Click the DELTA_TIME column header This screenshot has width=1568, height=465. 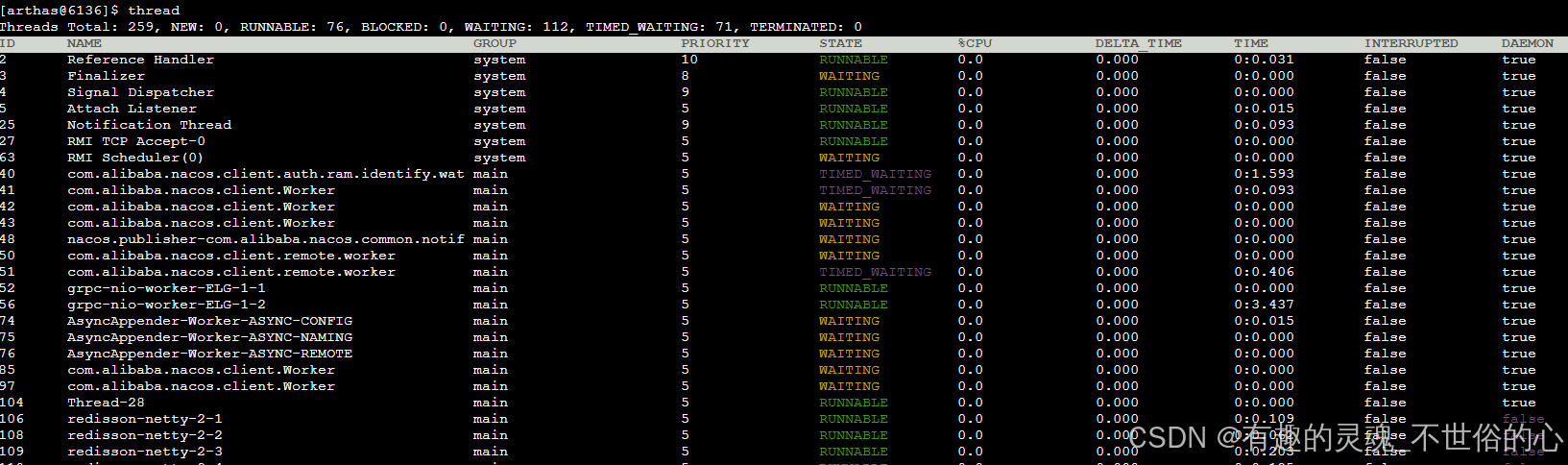pyautogui.click(x=1139, y=43)
